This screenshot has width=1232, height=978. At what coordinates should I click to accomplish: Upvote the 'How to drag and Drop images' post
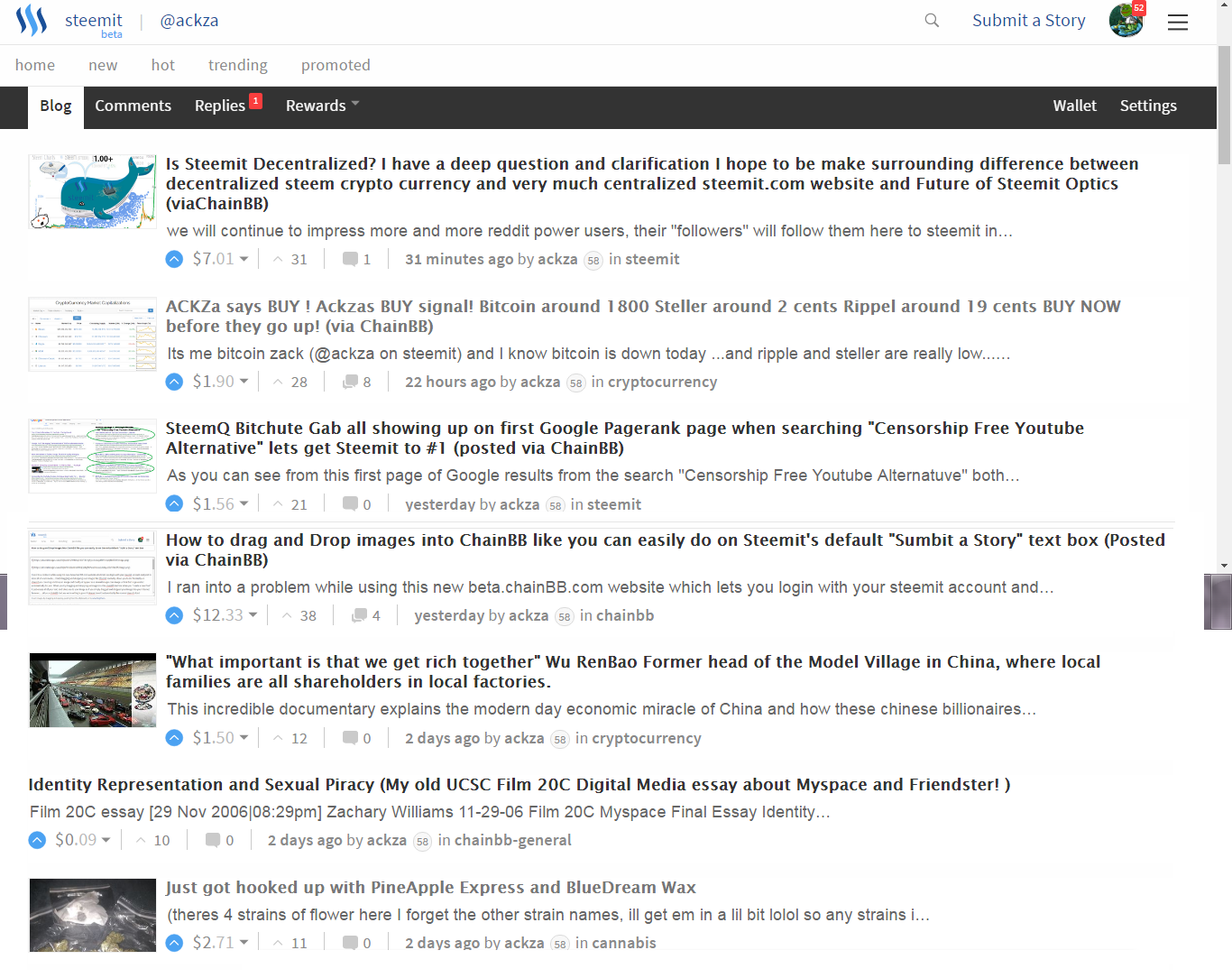point(174,615)
